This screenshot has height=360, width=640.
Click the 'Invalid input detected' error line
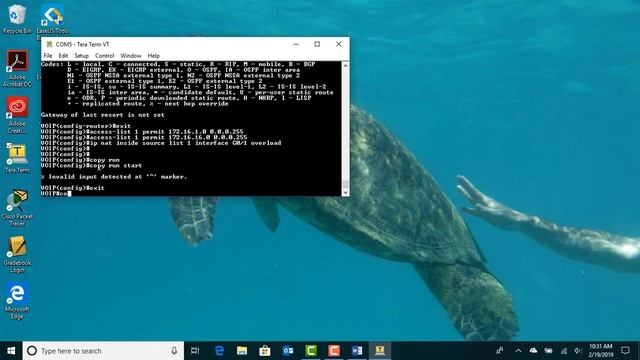(x=114, y=177)
